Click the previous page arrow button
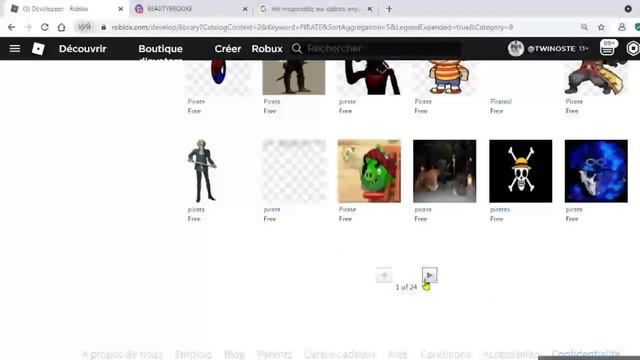 (x=384, y=275)
